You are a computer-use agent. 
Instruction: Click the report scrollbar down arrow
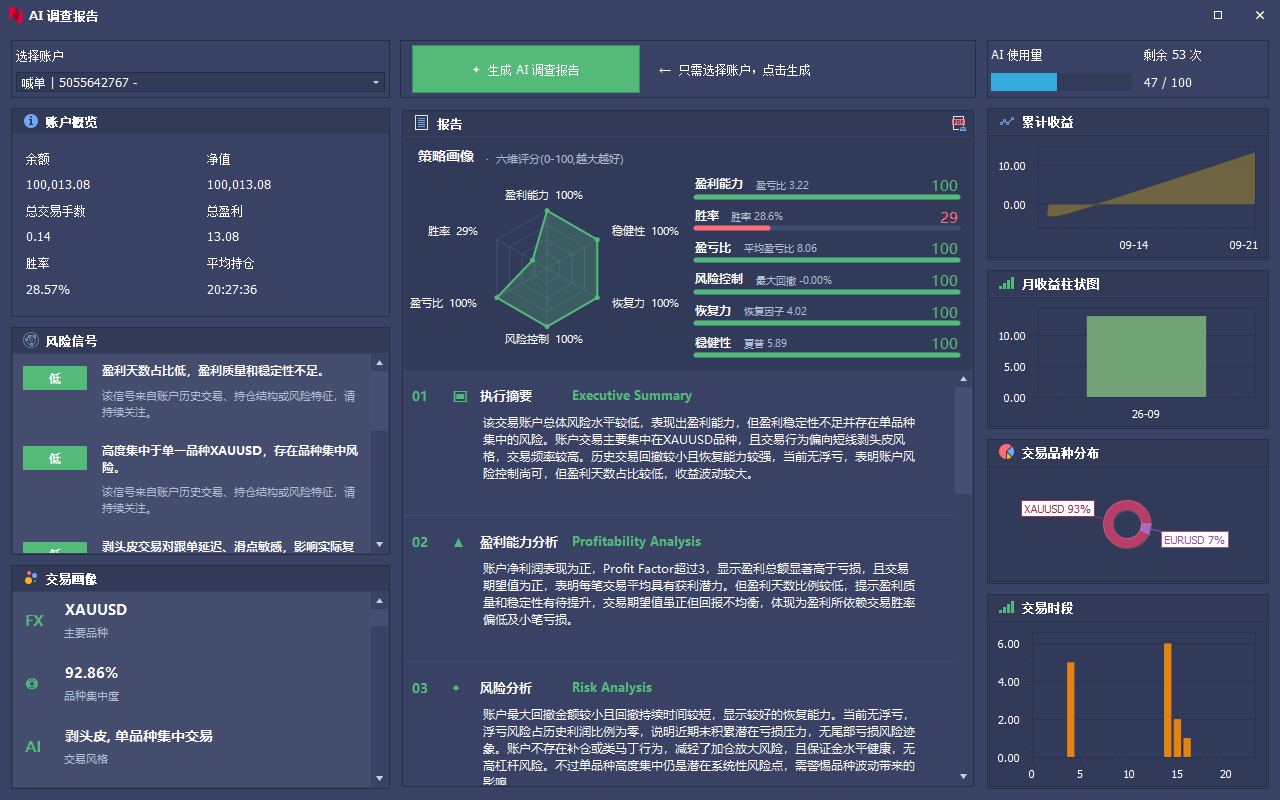(964, 776)
